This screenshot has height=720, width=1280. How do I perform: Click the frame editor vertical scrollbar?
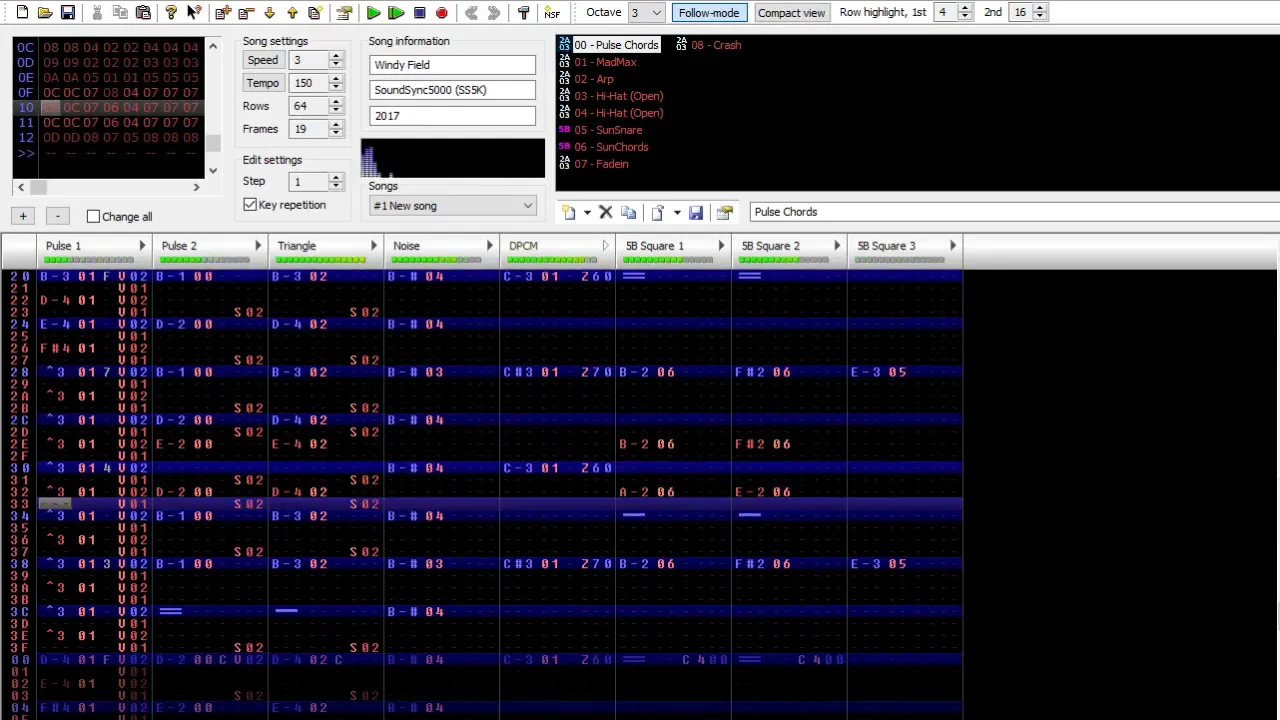point(212,108)
